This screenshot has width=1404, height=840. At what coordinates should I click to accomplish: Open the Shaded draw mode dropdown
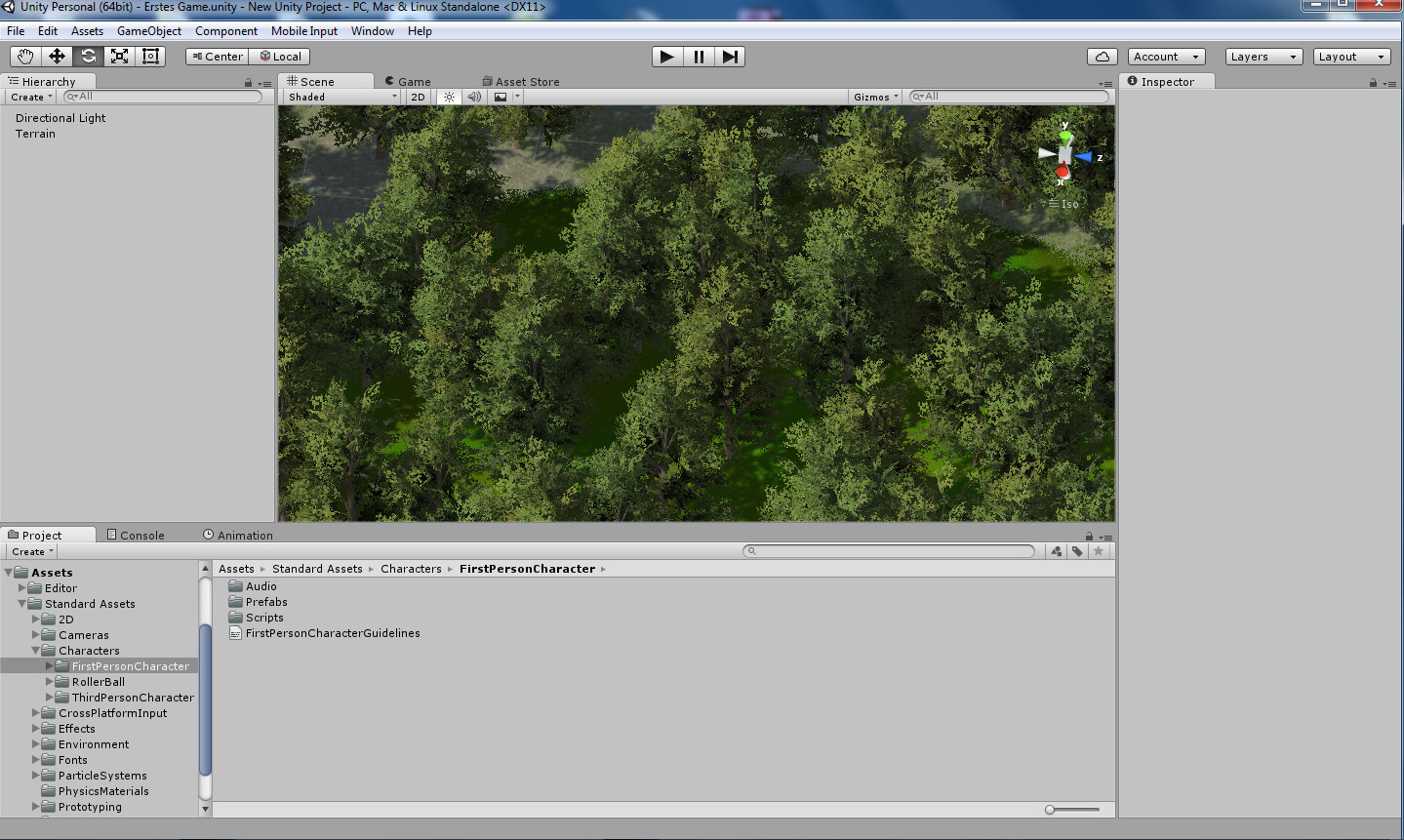click(x=340, y=97)
